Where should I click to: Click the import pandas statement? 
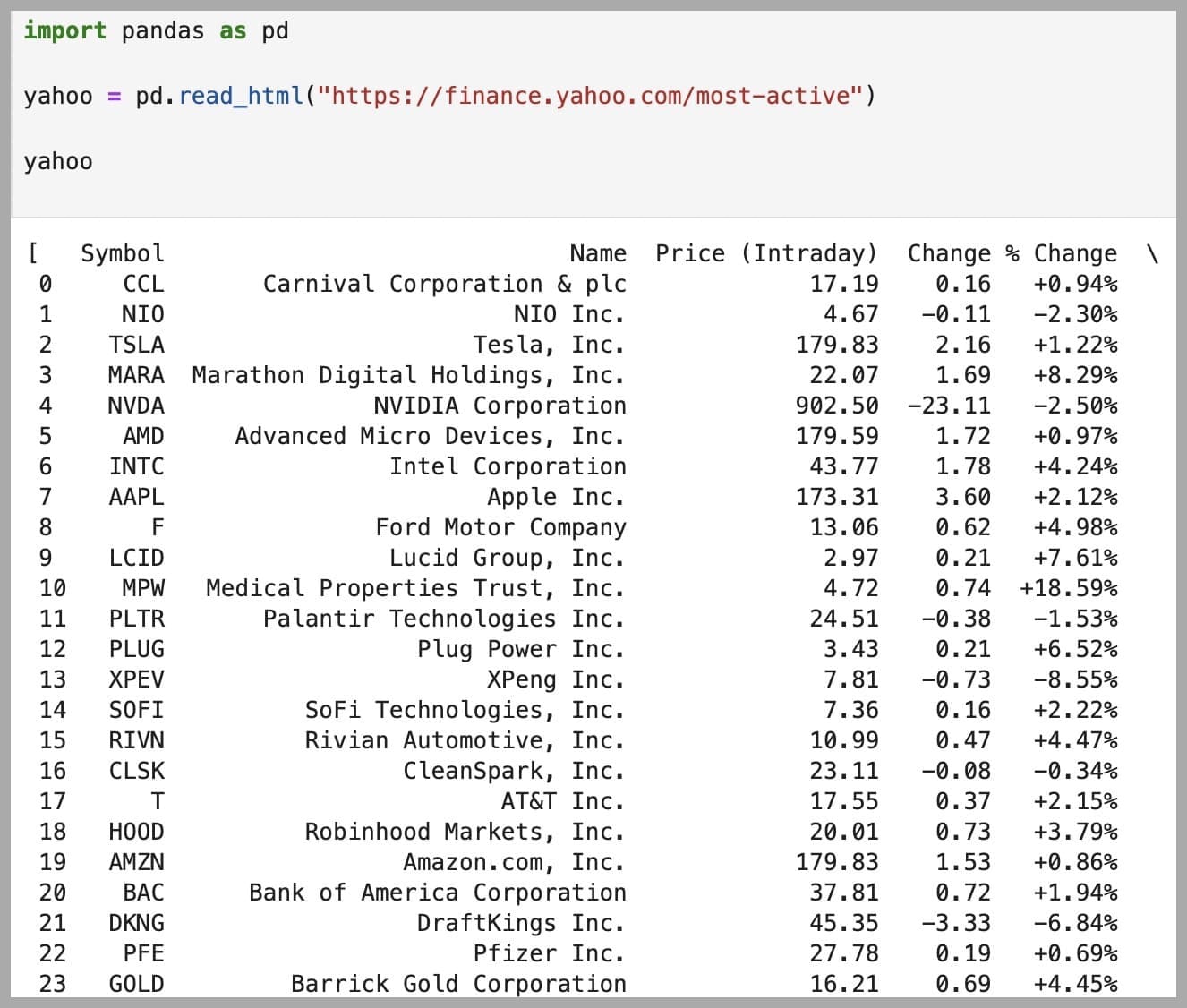(x=157, y=30)
